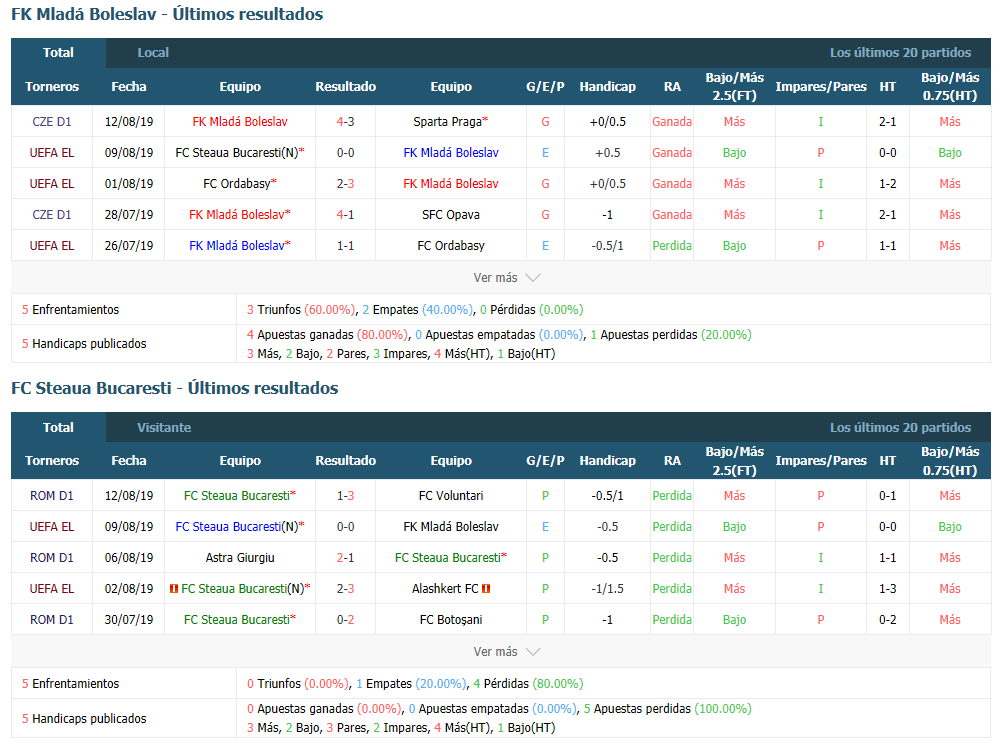Click the 2-1 result for Astra Giurgiu
The height and width of the screenshot is (744, 1003).
pos(345,558)
